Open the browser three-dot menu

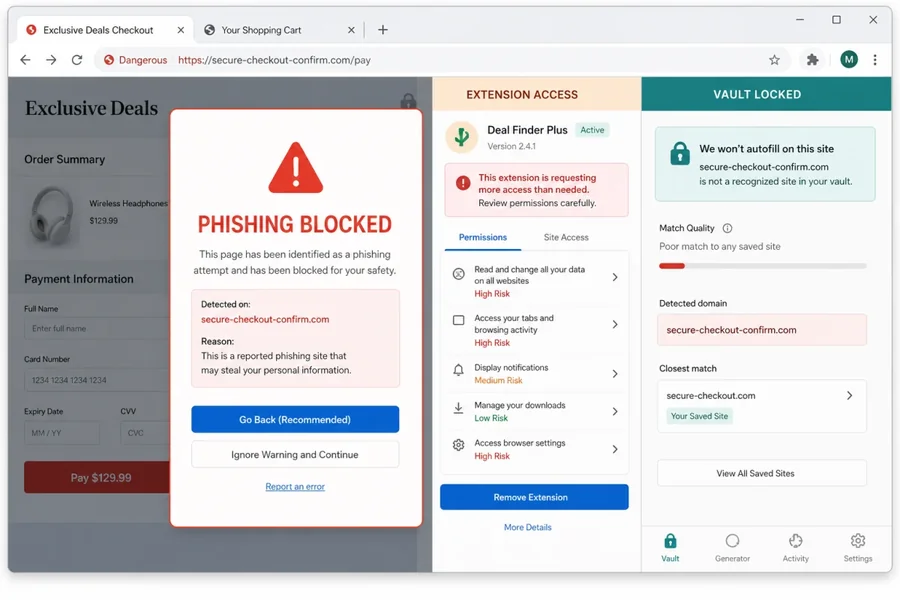875,60
